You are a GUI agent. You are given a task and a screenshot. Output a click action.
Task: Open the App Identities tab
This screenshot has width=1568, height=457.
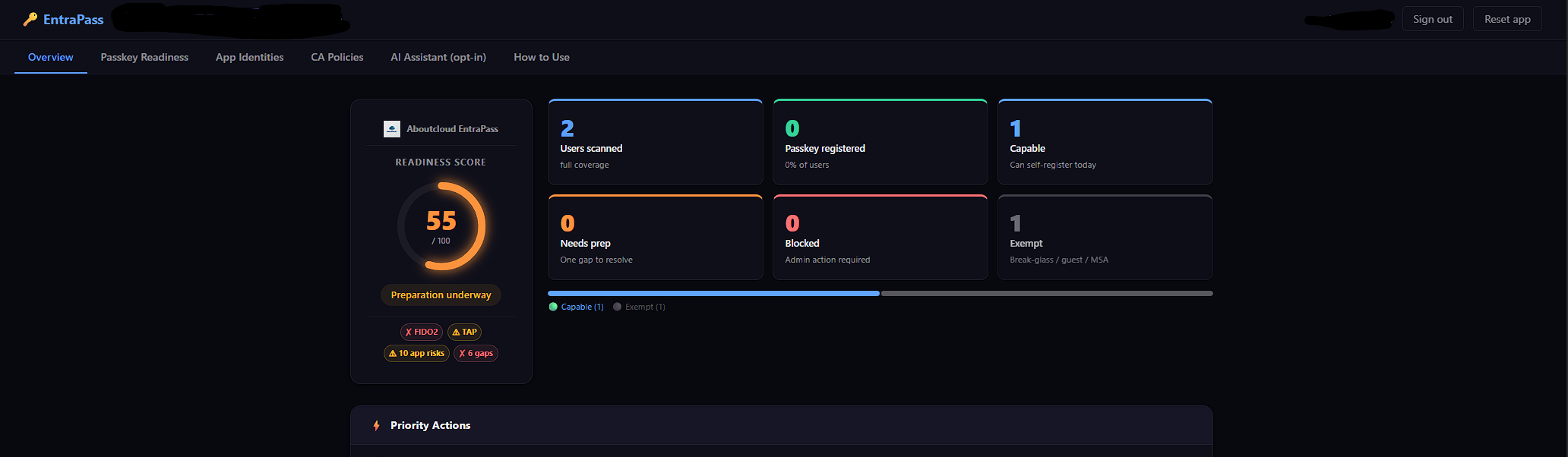click(249, 57)
